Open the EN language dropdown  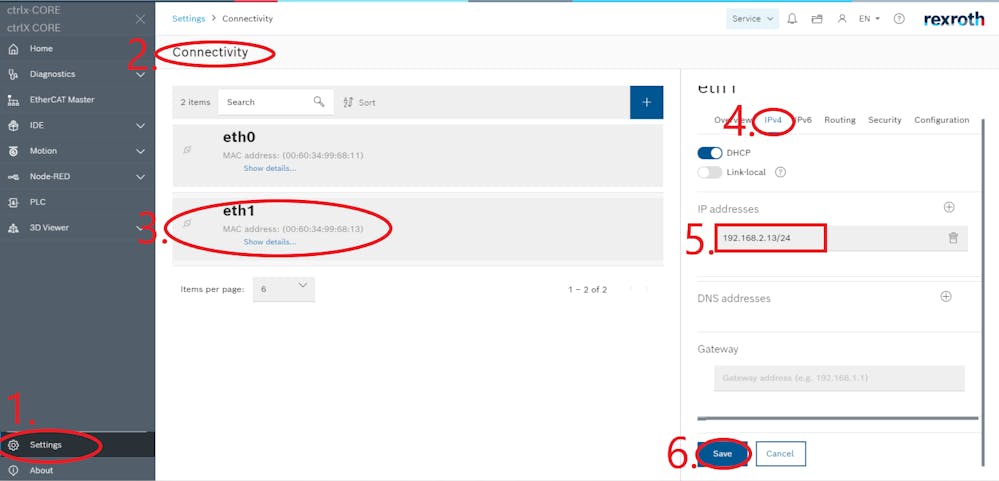coord(869,19)
